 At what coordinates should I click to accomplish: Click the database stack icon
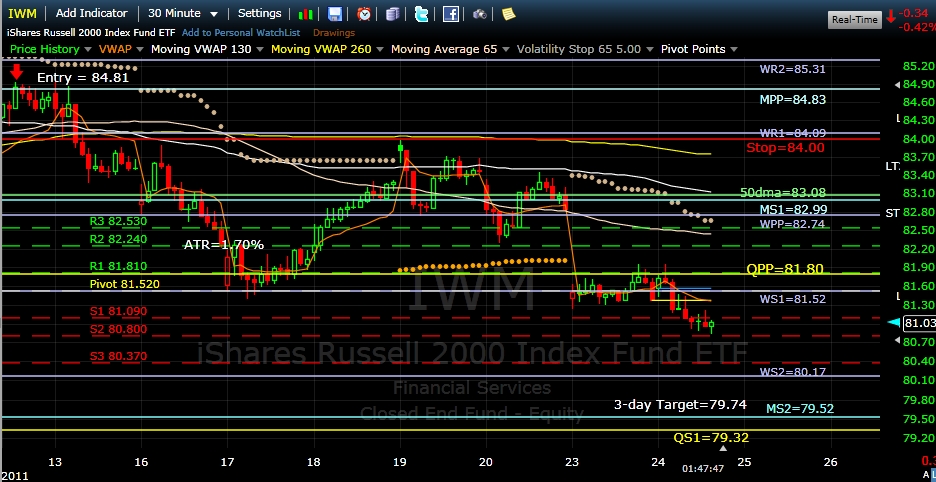pyautogui.click(x=393, y=14)
